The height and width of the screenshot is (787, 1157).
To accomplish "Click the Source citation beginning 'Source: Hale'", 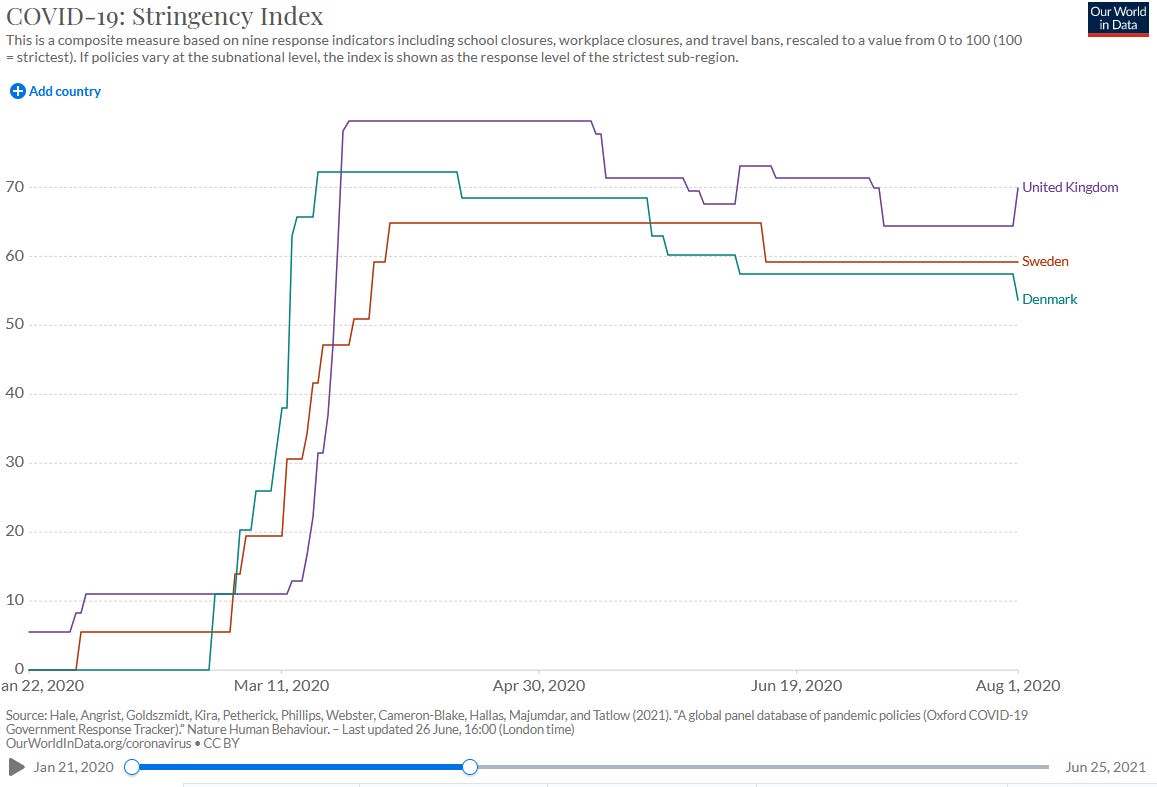I will coord(517,722).
